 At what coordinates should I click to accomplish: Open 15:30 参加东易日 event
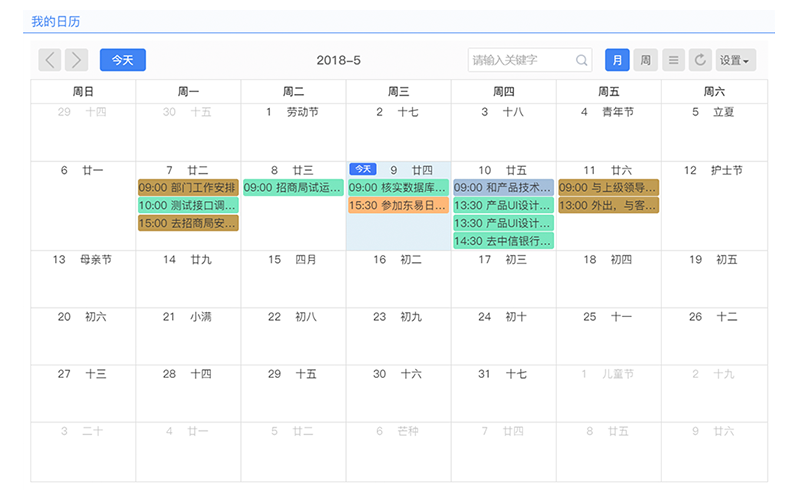[x=398, y=205]
